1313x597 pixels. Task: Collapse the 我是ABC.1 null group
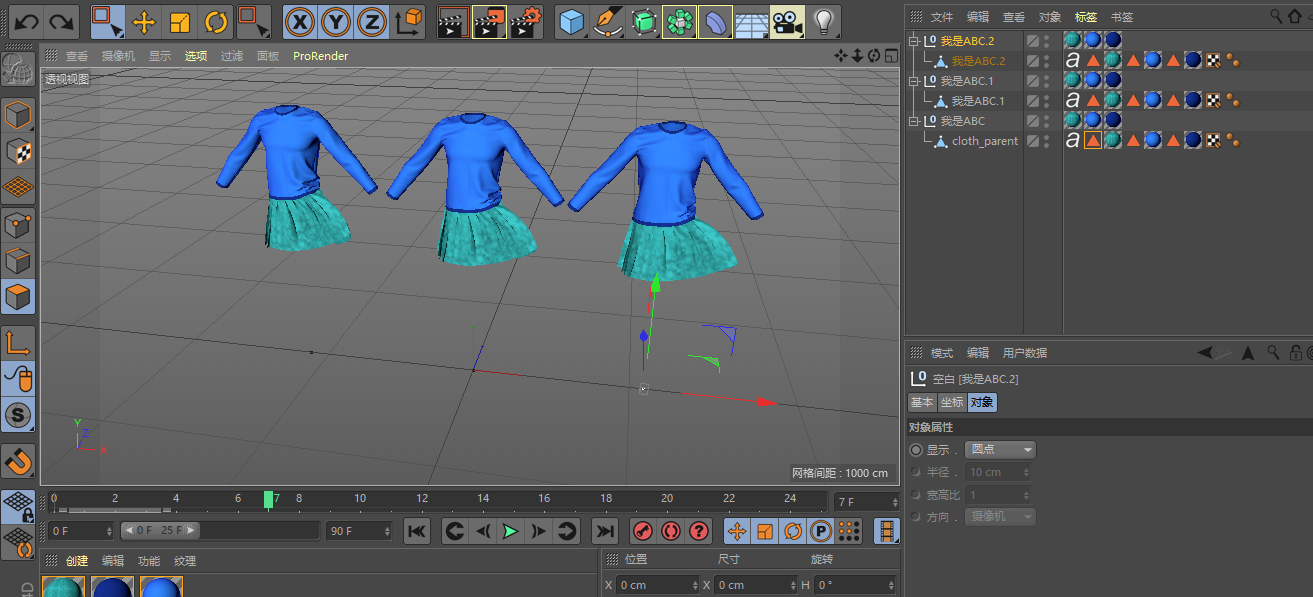(x=913, y=81)
